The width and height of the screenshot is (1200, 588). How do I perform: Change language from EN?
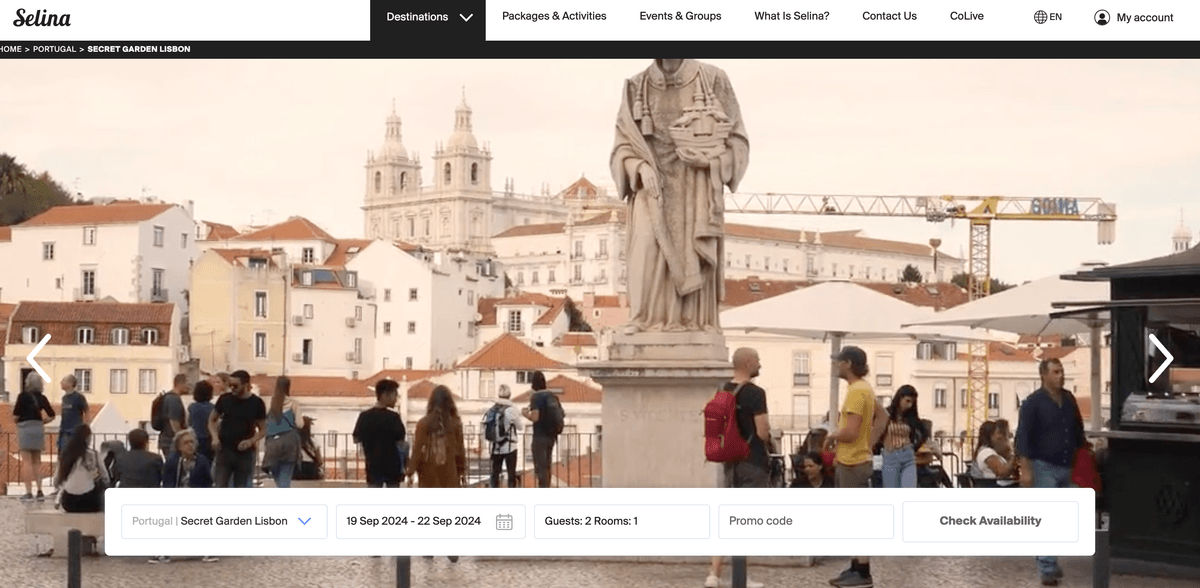1056,17
